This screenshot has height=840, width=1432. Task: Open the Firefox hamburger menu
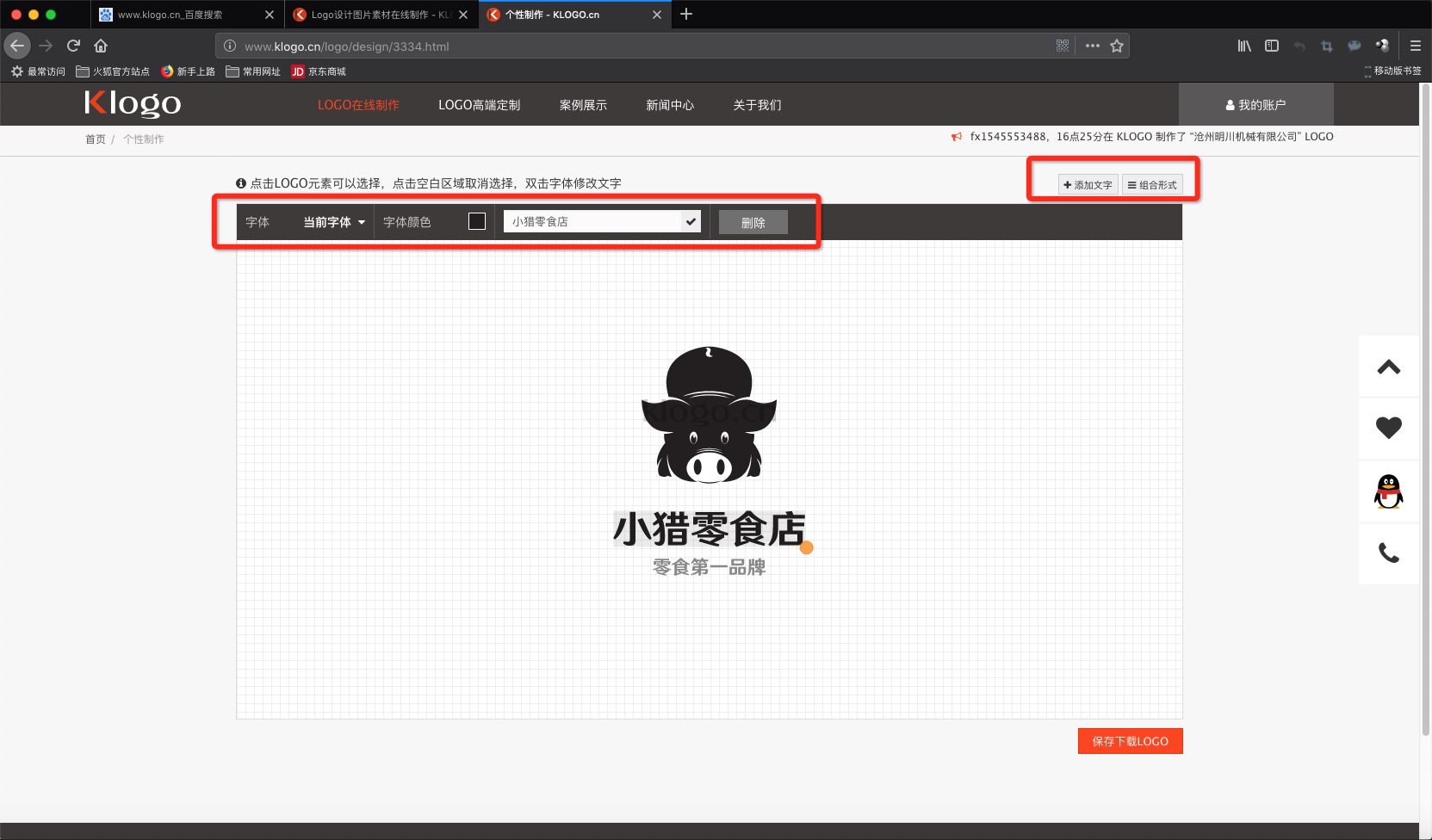click(1416, 46)
